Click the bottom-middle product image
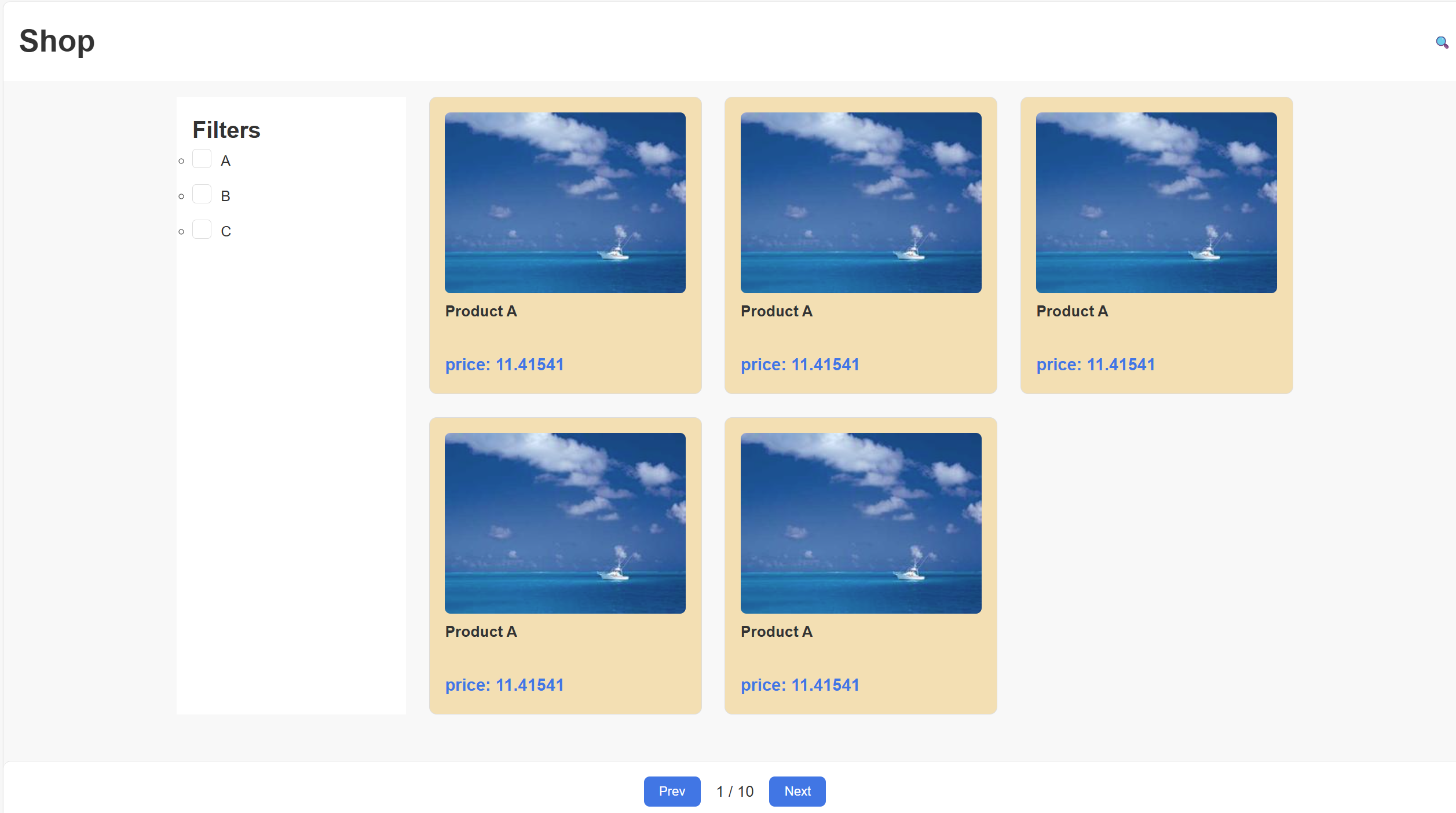The width and height of the screenshot is (1456, 813). pyautogui.click(x=861, y=523)
